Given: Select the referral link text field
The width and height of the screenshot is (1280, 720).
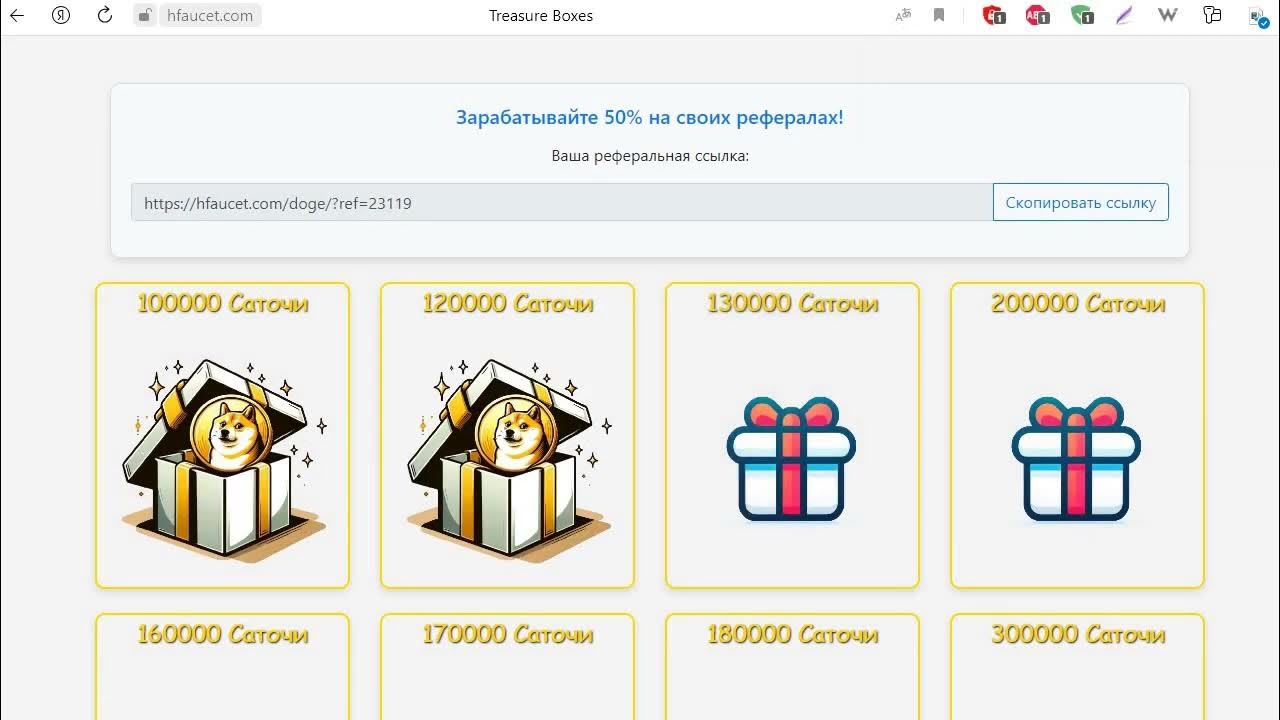Looking at the screenshot, I should click(x=562, y=202).
